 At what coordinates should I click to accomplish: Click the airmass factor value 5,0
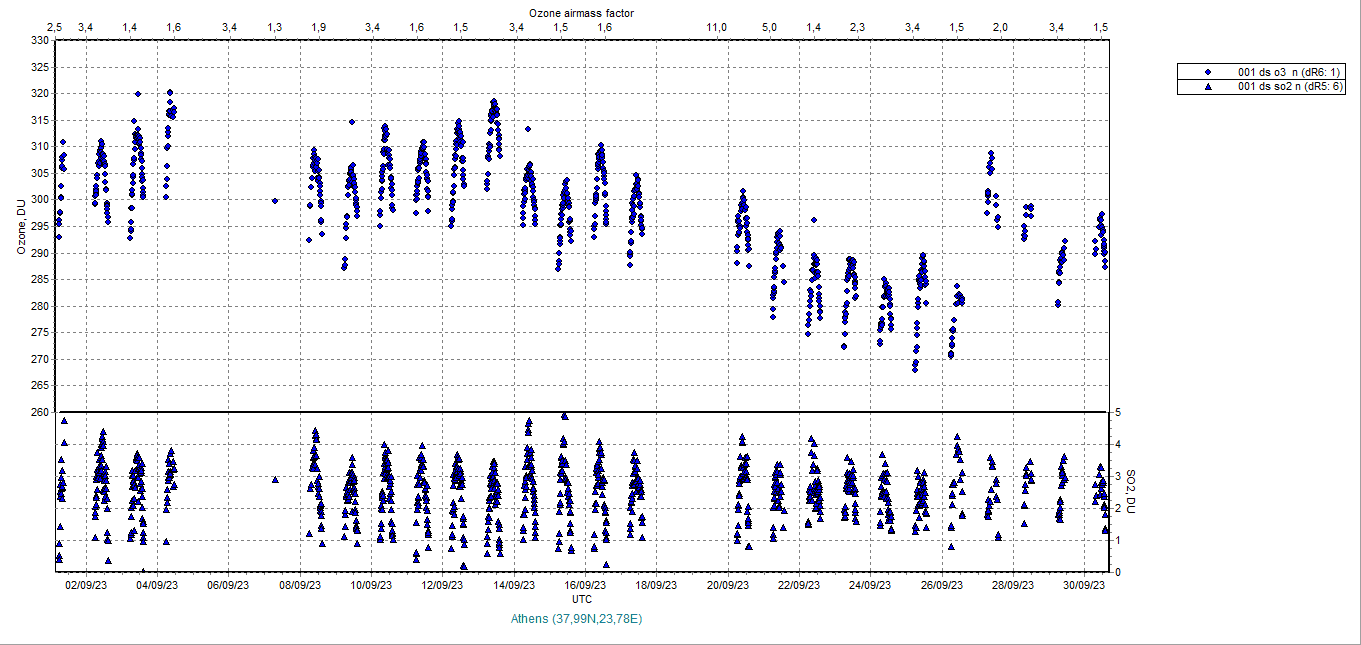point(769,27)
